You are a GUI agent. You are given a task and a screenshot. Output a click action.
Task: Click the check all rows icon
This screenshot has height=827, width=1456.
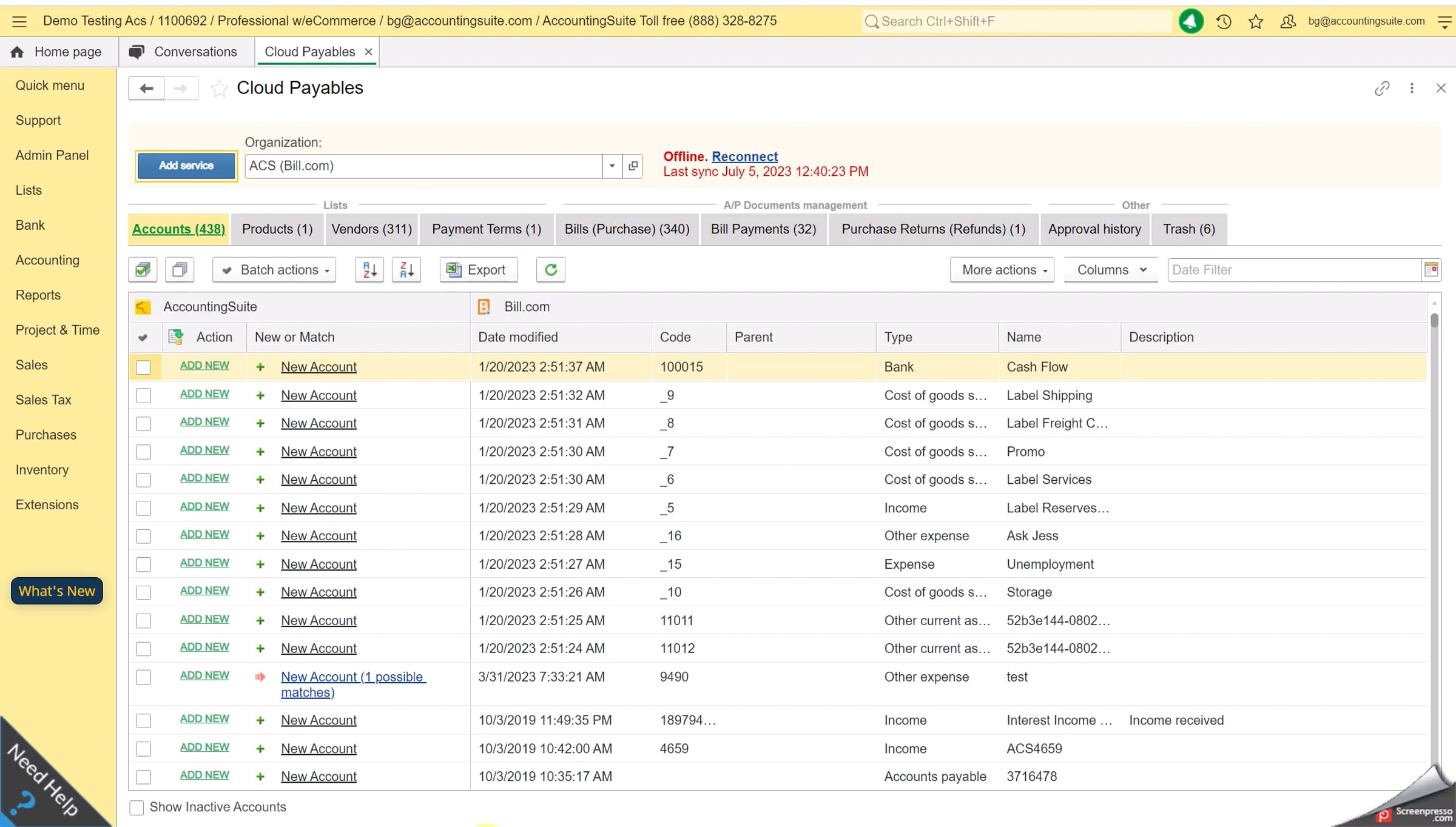[x=143, y=270]
